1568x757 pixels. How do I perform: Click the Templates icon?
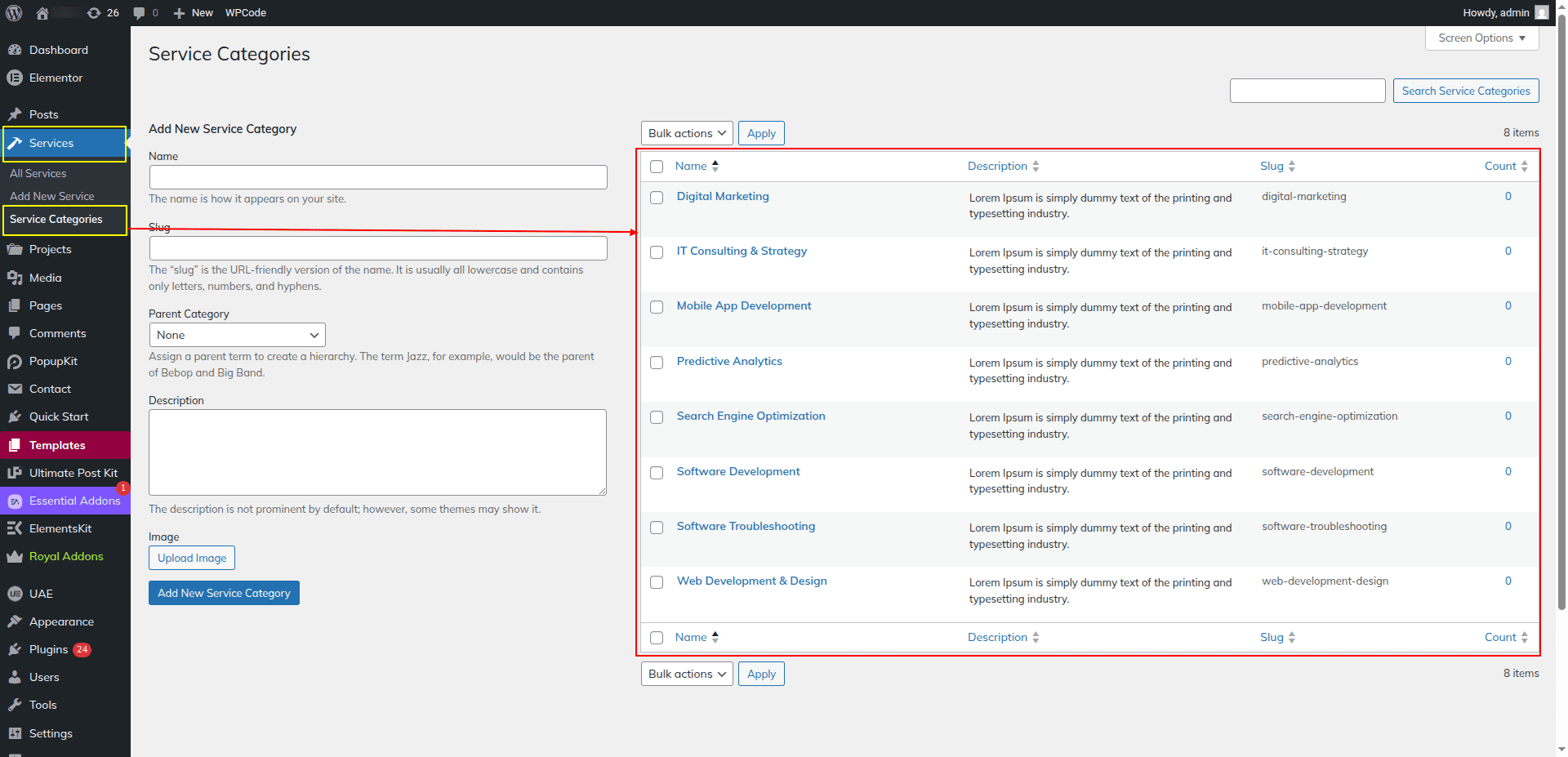(15, 445)
